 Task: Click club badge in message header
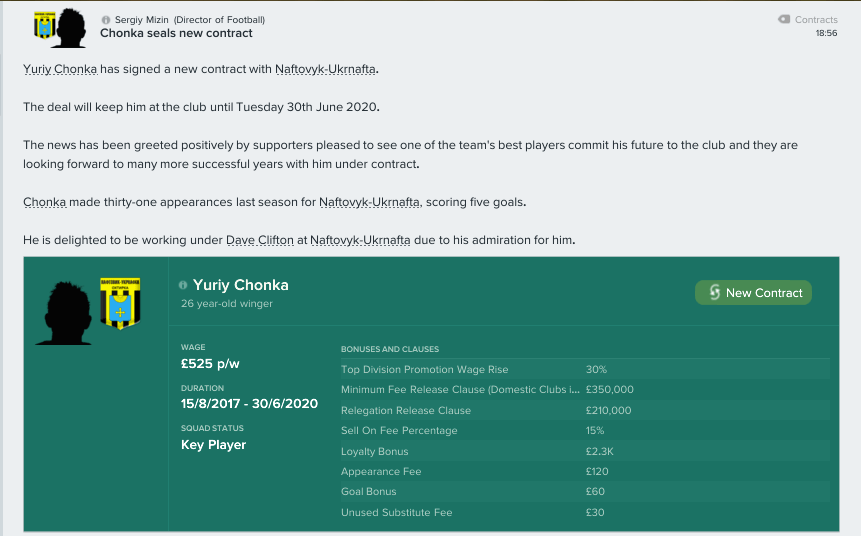(44, 25)
